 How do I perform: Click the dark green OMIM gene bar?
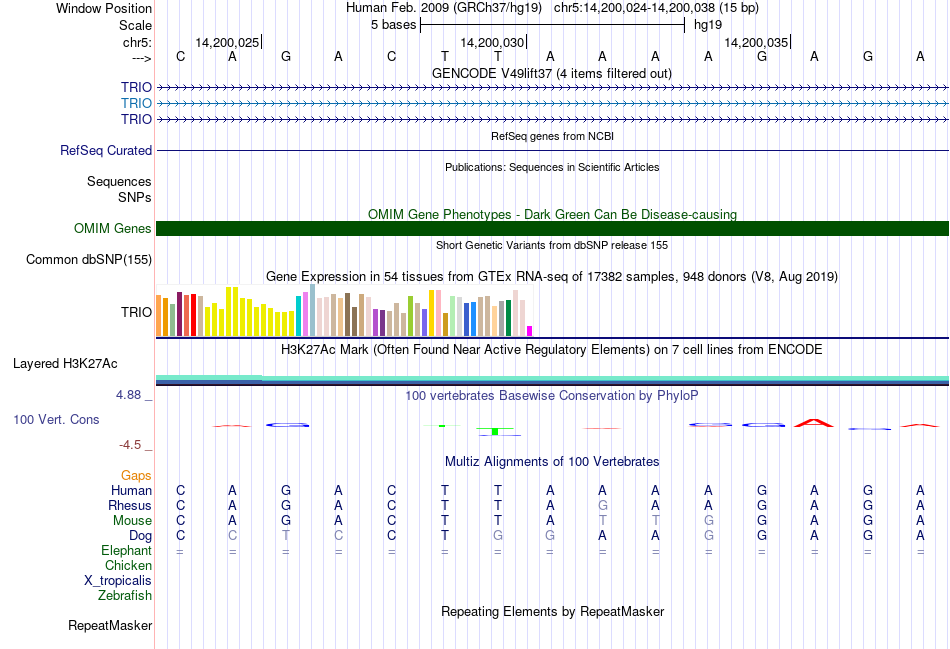coord(552,228)
